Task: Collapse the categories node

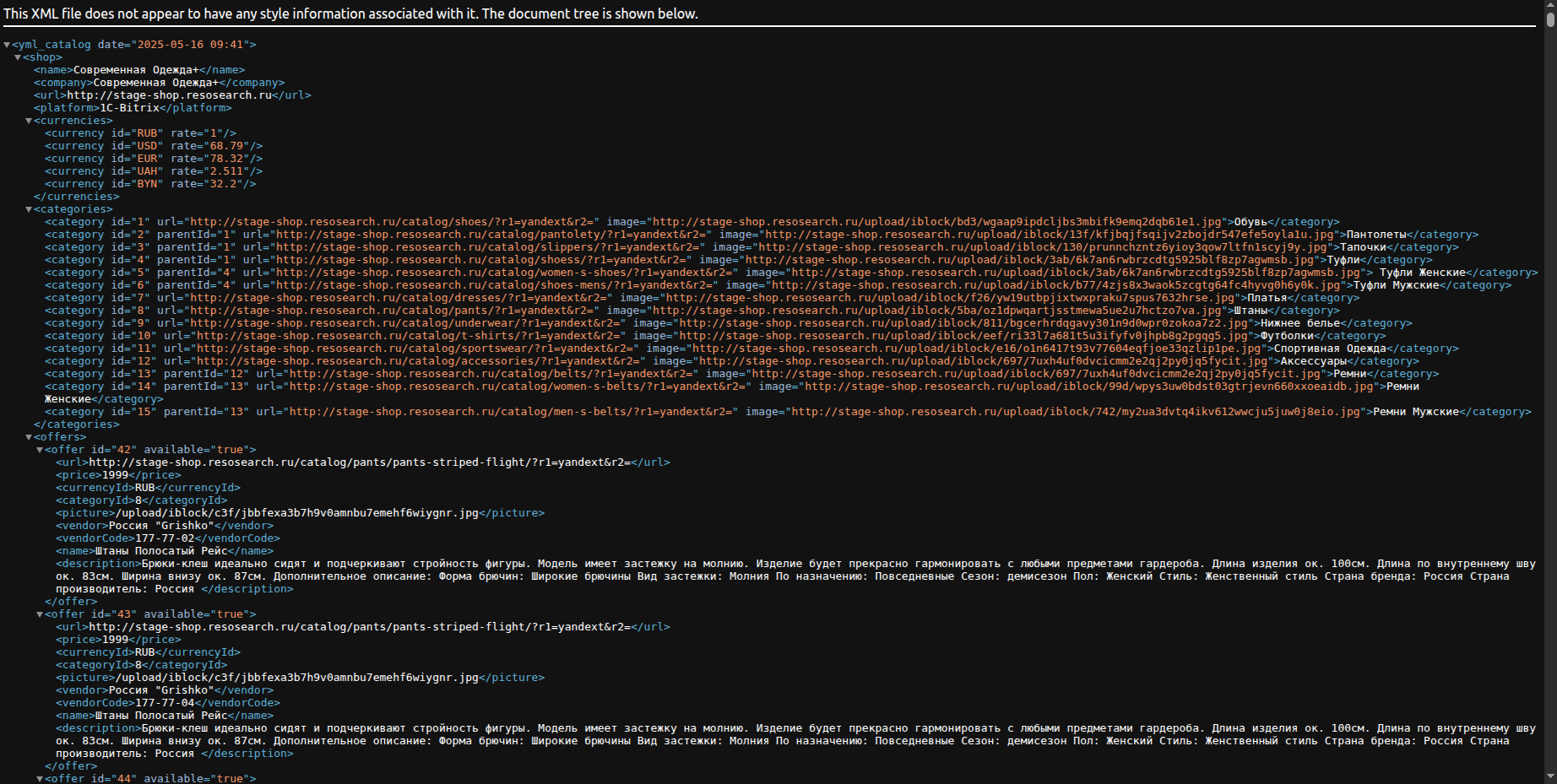Action: tap(29, 209)
